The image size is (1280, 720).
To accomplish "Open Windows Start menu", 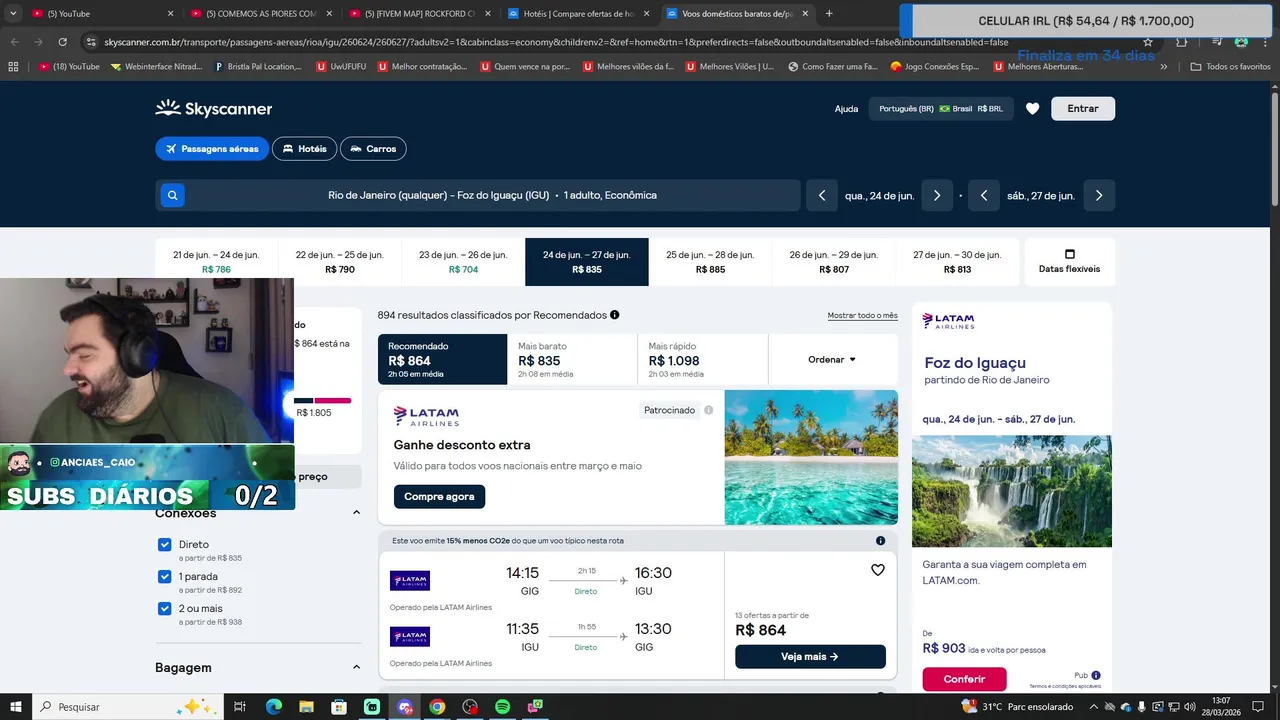I will [x=17, y=707].
